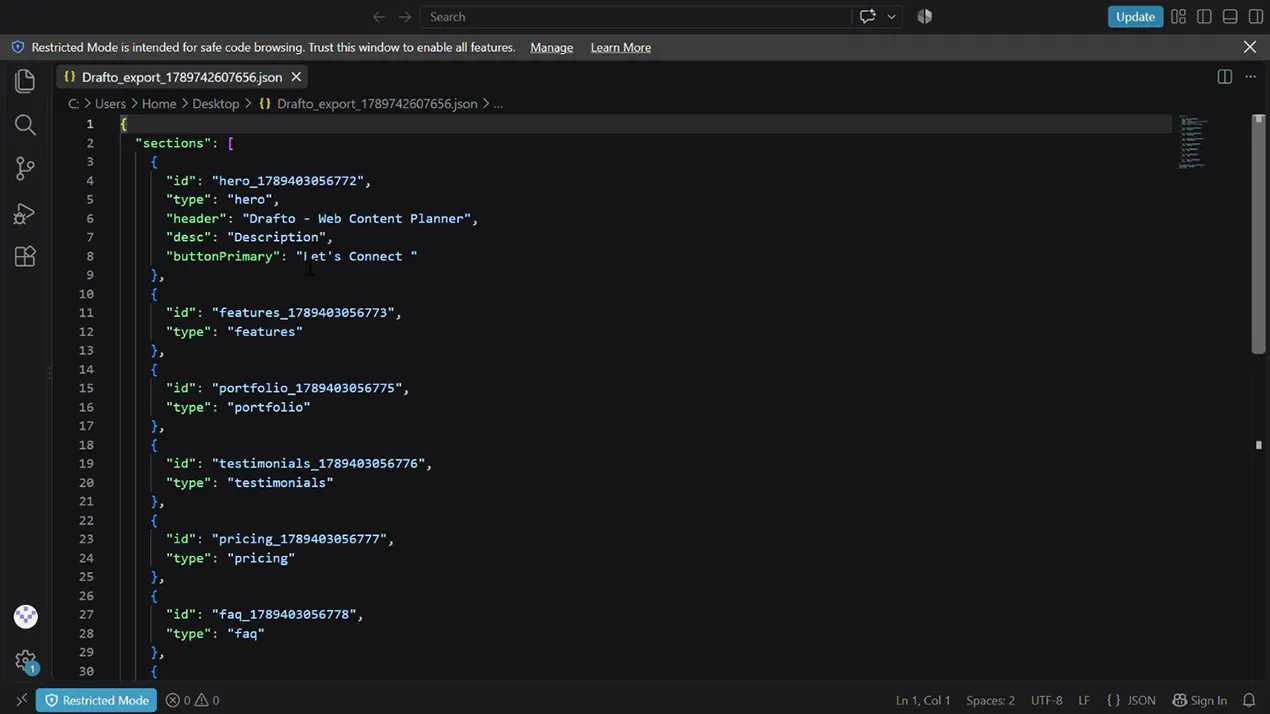Click the C: breadcrumb

(73, 103)
